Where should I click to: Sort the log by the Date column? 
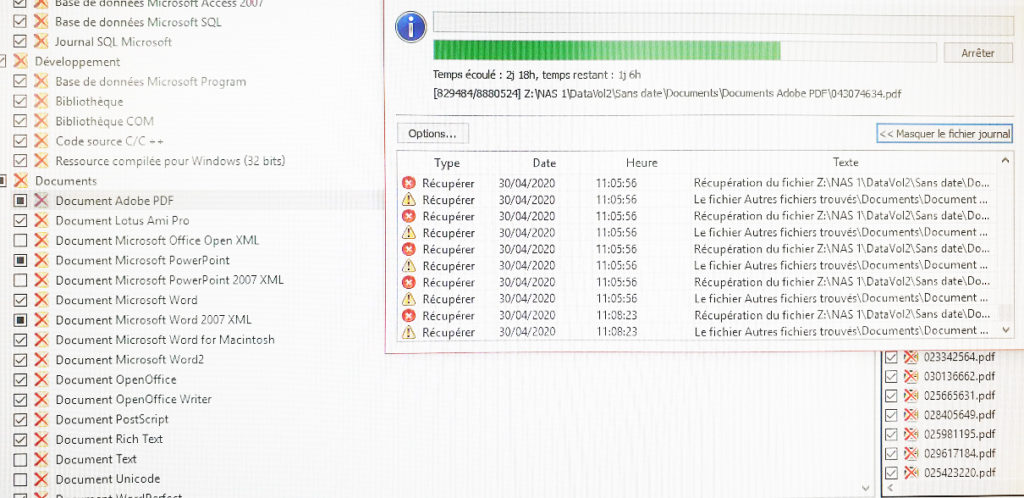click(544, 163)
